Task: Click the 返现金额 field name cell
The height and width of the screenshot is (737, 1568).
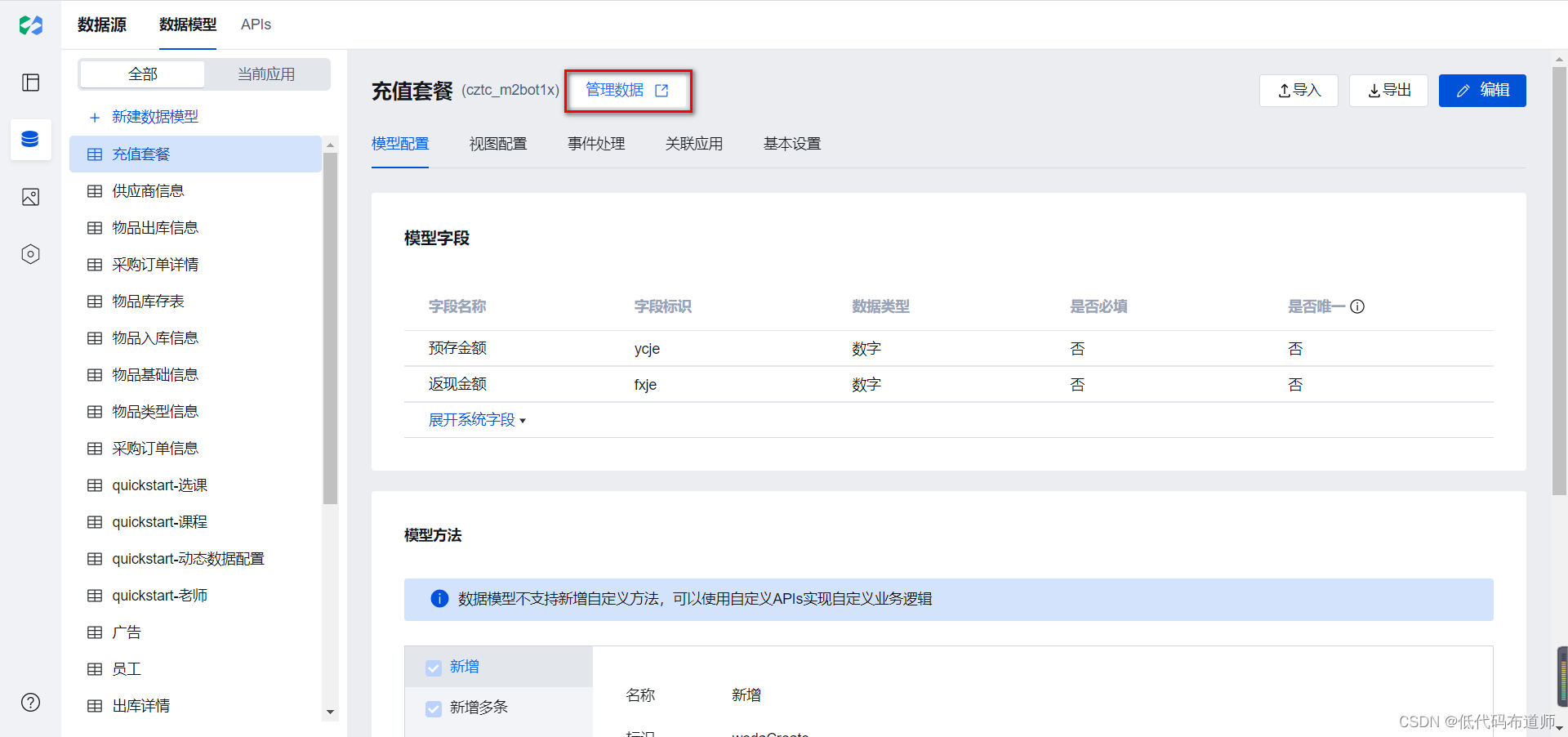Action: [x=457, y=384]
